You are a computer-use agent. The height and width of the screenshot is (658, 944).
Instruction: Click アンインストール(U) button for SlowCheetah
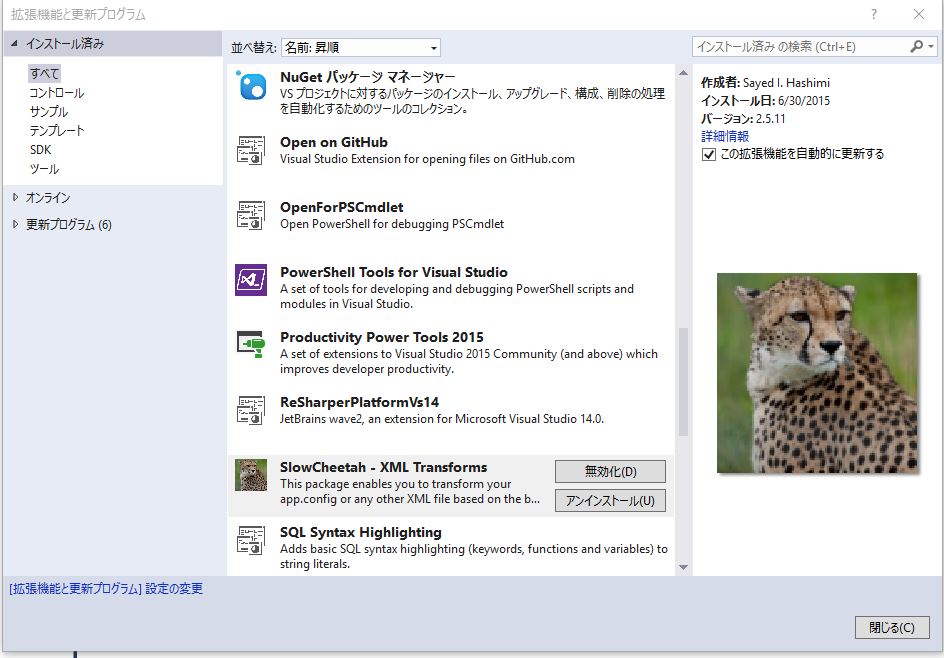(610, 500)
